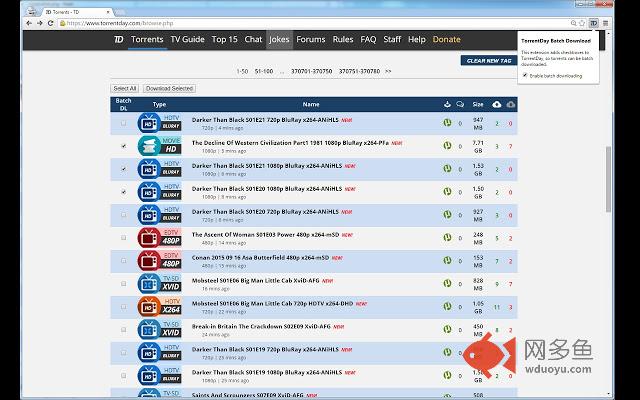Sort by the download column header icon
This screenshot has height=400, width=640.
click(x=447, y=104)
